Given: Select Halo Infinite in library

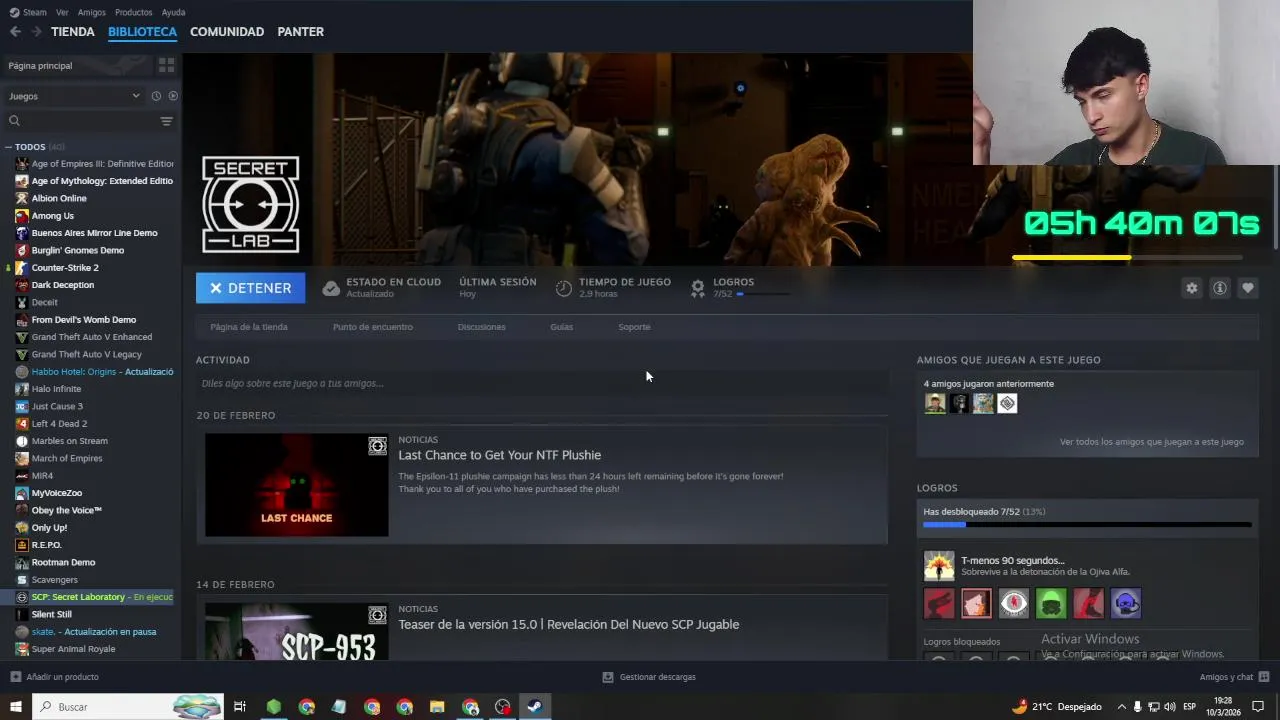Looking at the screenshot, I should pos(56,389).
